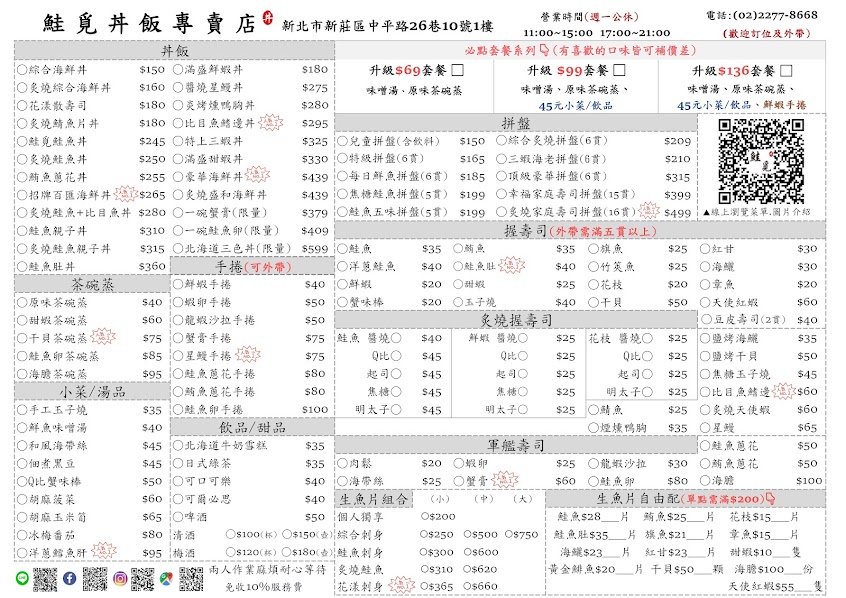Choose 綜合刺身 large size $750
846x598 pixels.
coord(509,534)
